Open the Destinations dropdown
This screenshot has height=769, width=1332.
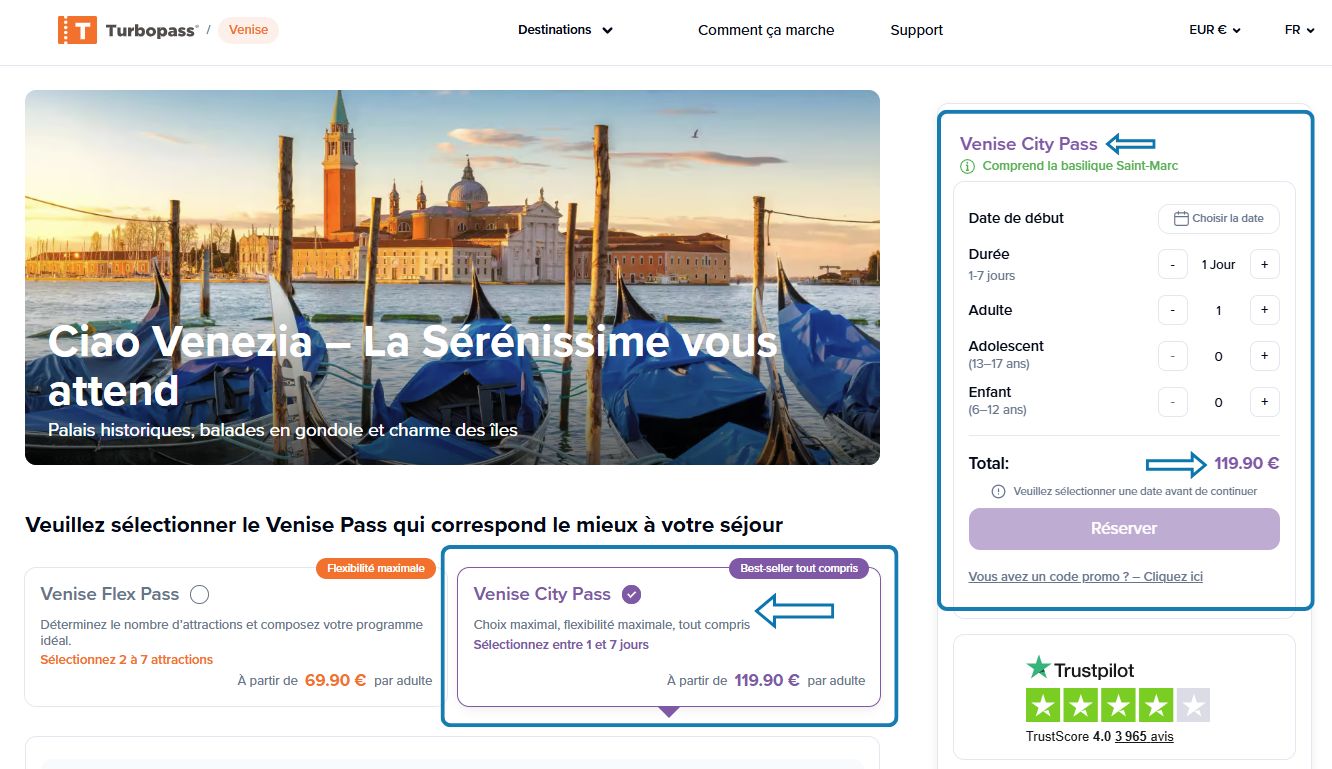pyautogui.click(x=565, y=30)
